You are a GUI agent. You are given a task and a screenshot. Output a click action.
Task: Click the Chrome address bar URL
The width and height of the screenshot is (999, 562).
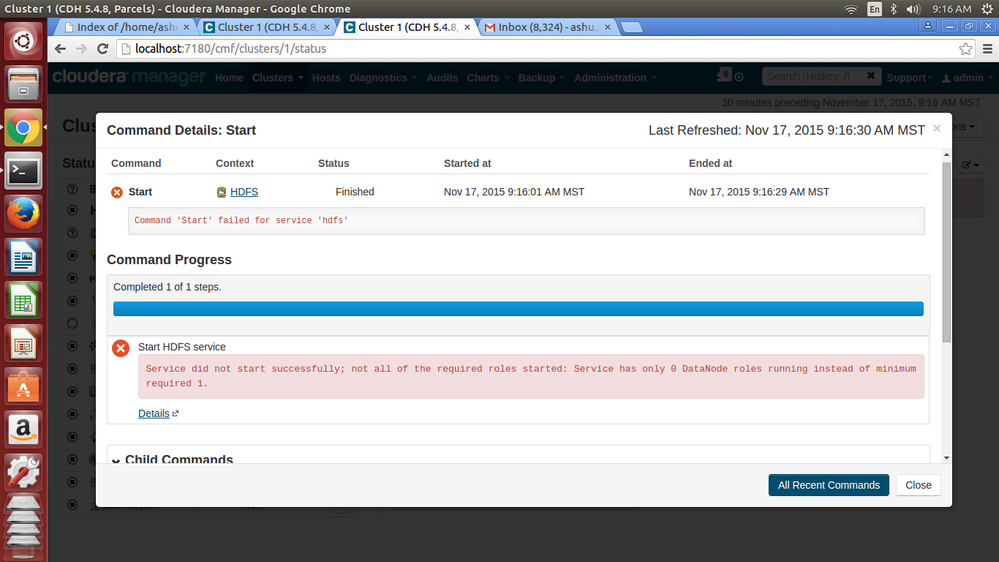pos(231,49)
